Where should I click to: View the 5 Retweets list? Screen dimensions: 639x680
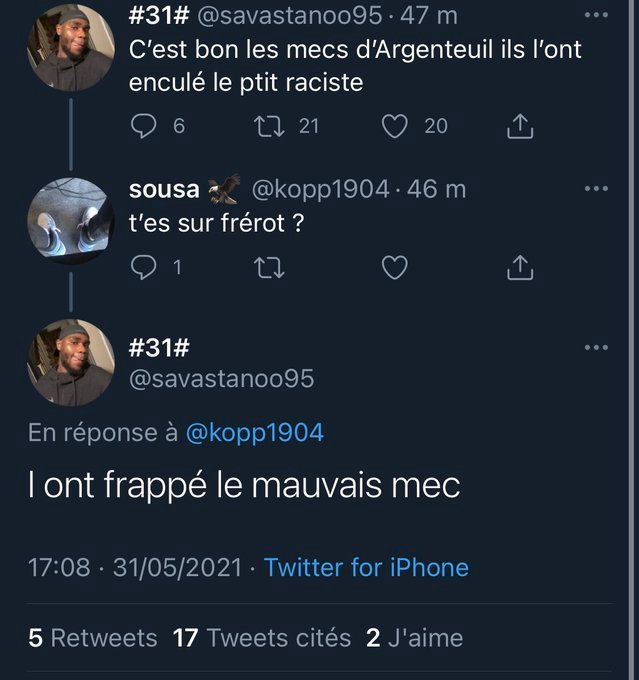(x=93, y=637)
